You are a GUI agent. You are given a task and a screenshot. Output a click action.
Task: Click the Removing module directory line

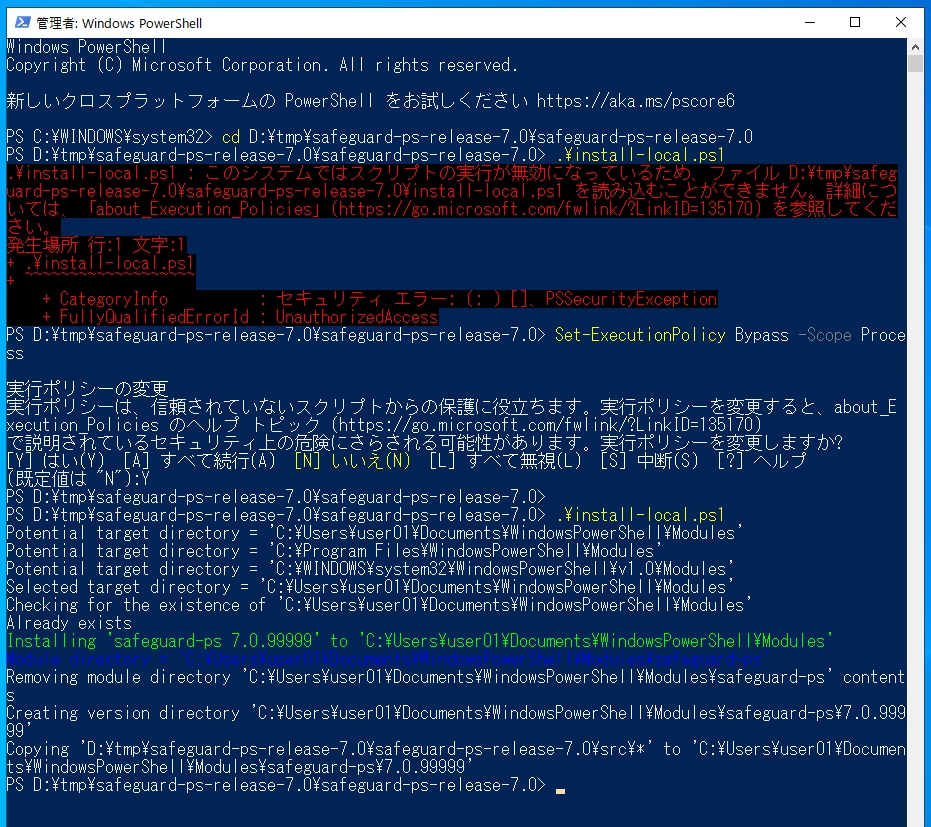click(x=455, y=686)
